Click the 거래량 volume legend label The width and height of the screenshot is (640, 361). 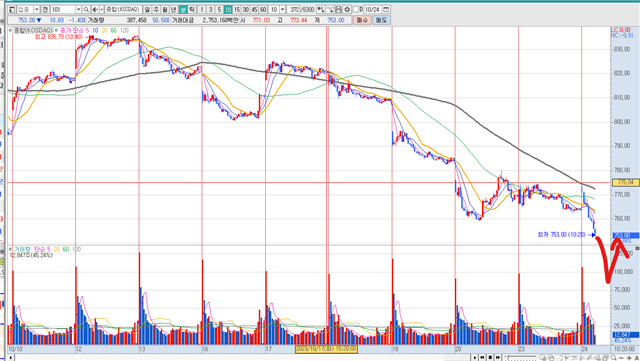(22, 249)
